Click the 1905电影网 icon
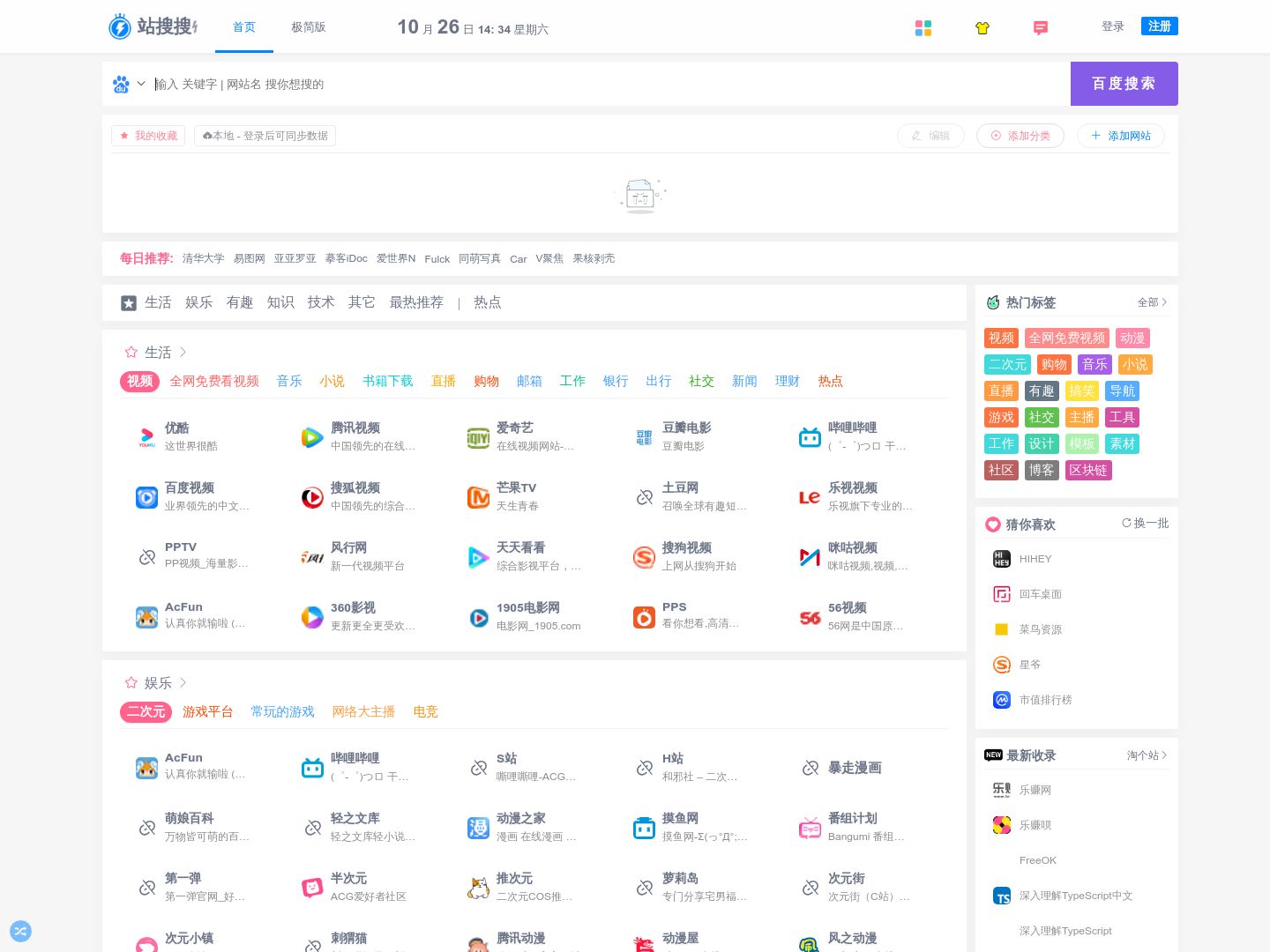 pyautogui.click(x=478, y=617)
